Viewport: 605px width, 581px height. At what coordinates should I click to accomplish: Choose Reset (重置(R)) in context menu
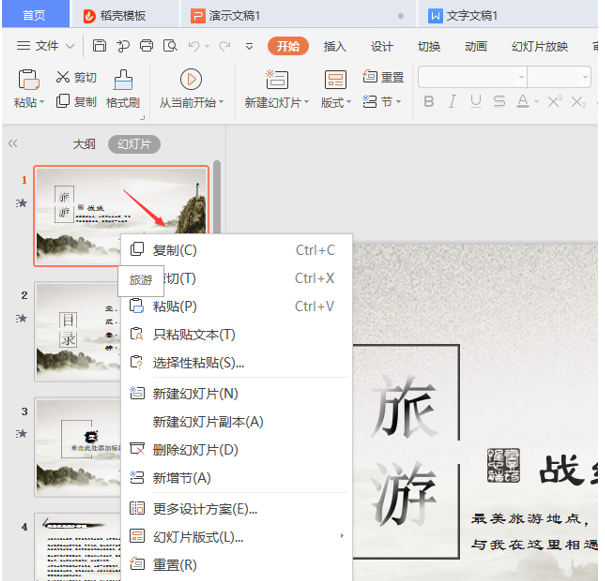(x=236, y=565)
